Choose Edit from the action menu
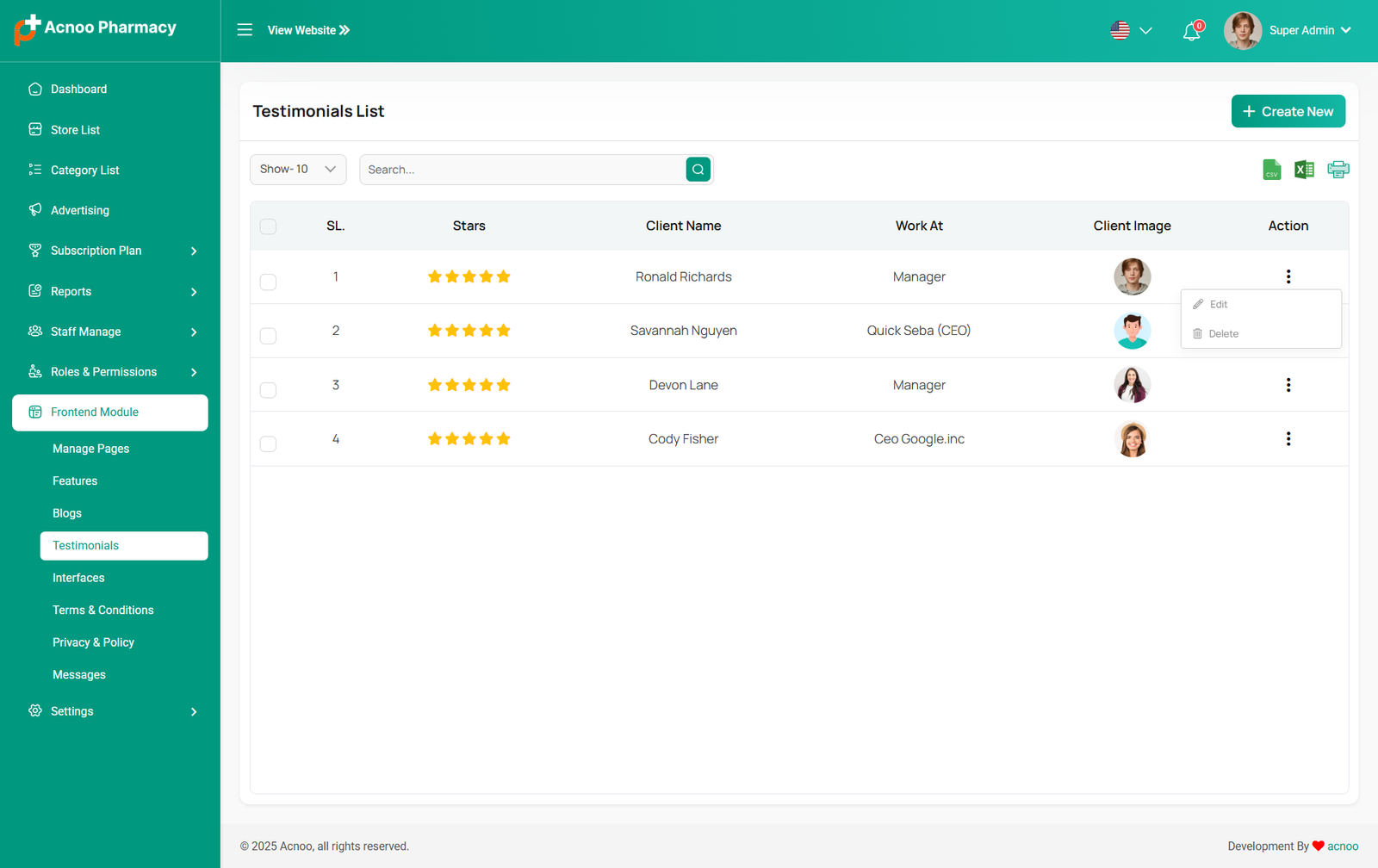The image size is (1378, 868). click(x=1218, y=305)
